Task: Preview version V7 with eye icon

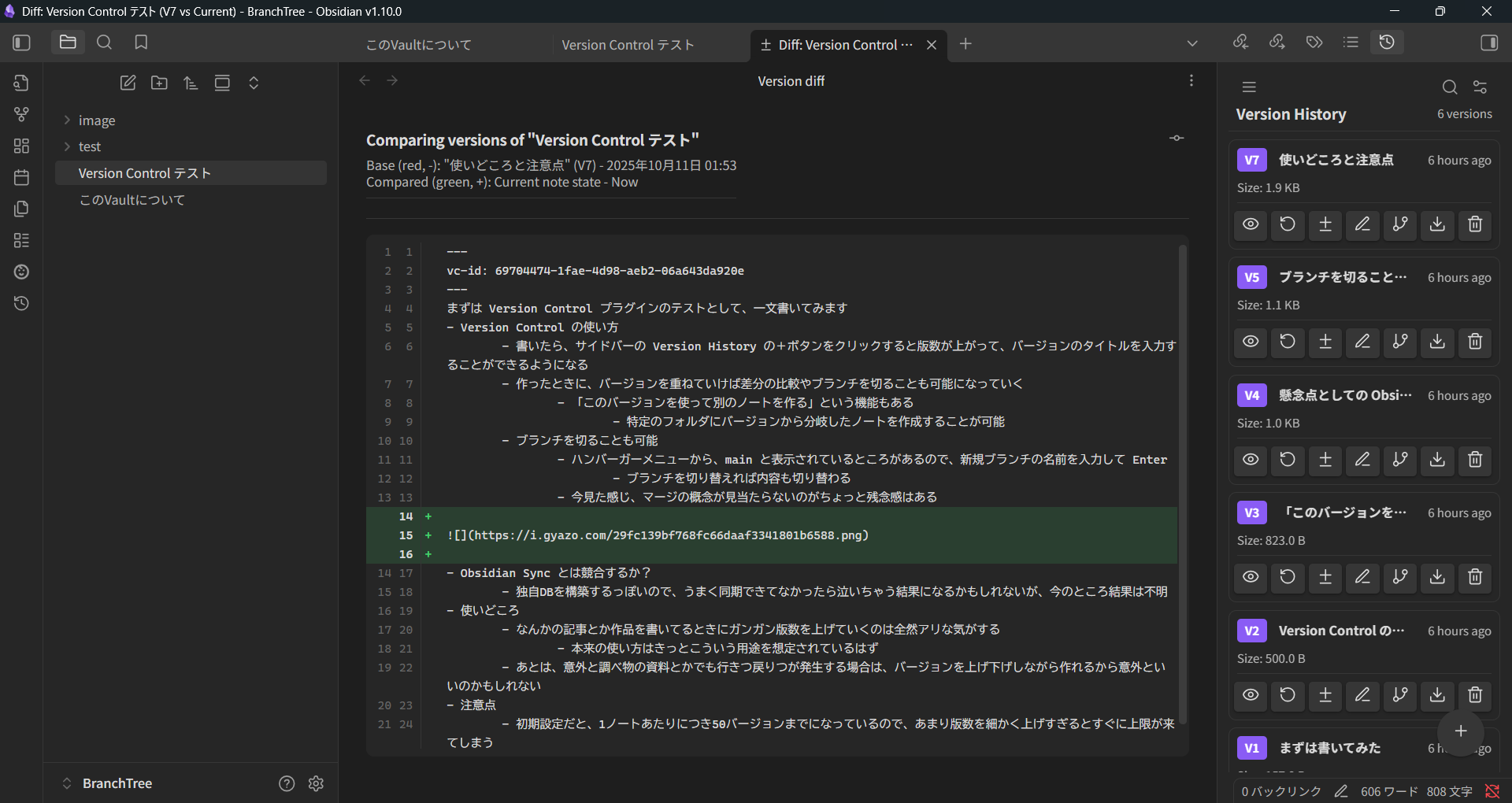Action: click(x=1251, y=224)
